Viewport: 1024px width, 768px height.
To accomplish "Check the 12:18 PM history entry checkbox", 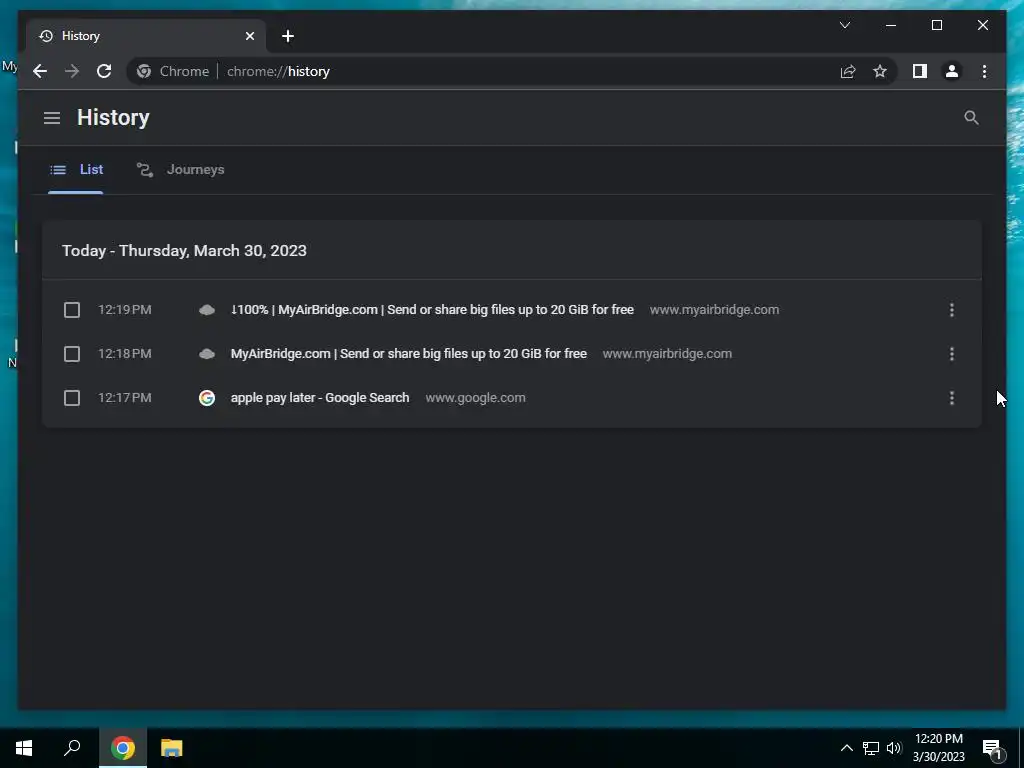I will pos(72,353).
